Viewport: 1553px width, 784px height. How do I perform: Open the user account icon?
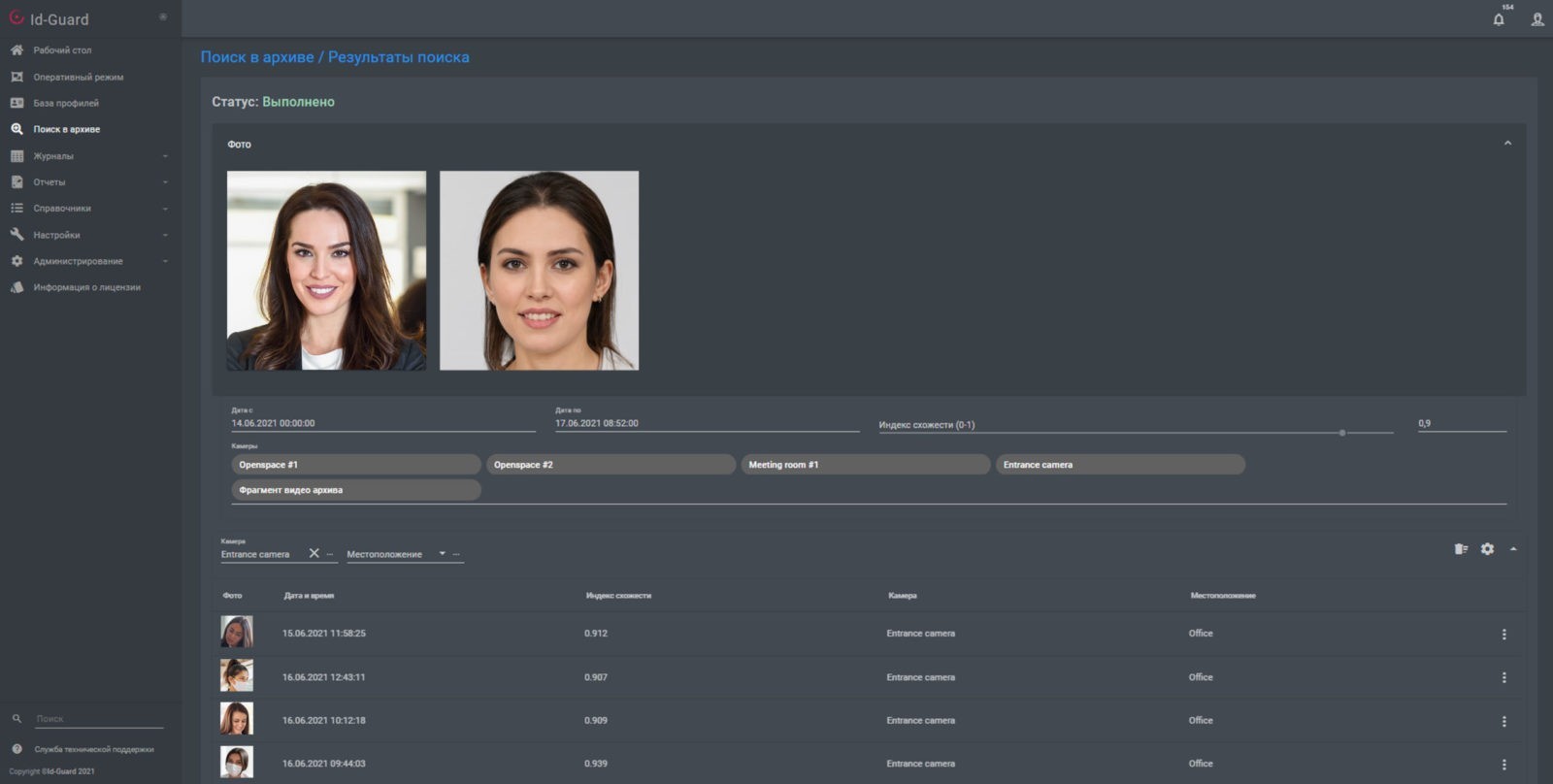pyautogui.click(x=1537, y=19)
